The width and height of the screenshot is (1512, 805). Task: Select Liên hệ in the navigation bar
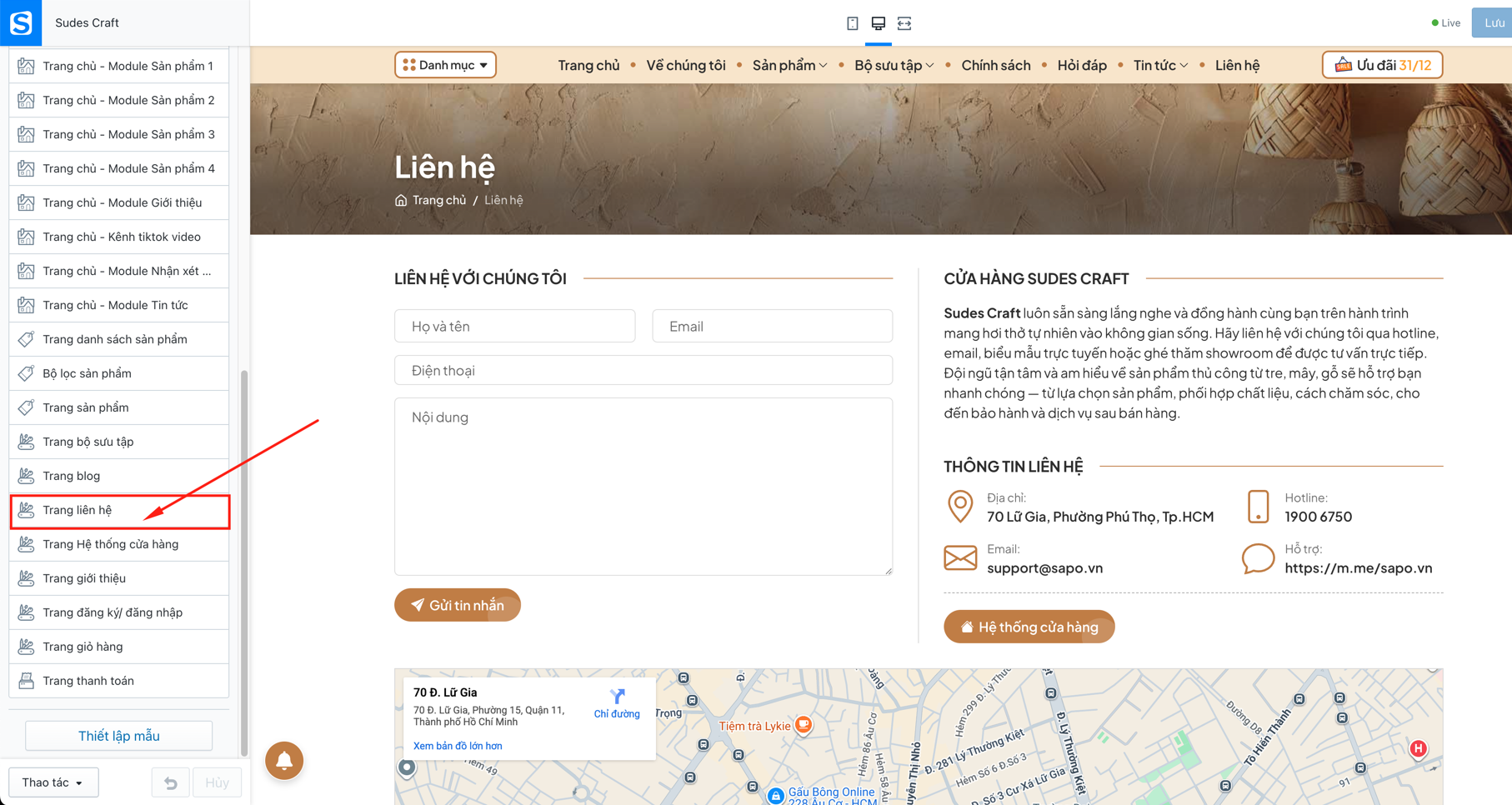tap(1237, 65)
